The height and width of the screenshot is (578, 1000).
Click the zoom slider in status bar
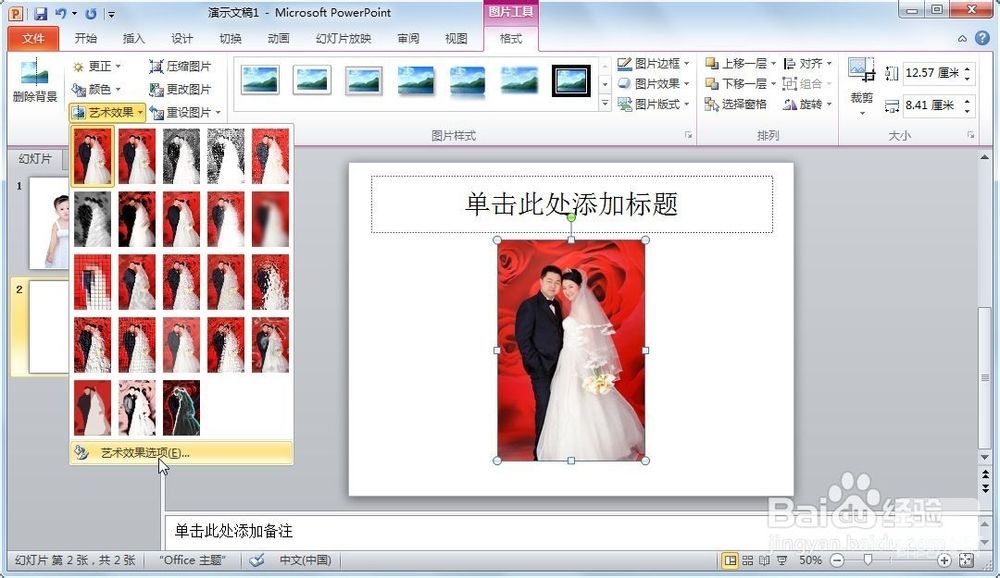[x=868, y=561]
